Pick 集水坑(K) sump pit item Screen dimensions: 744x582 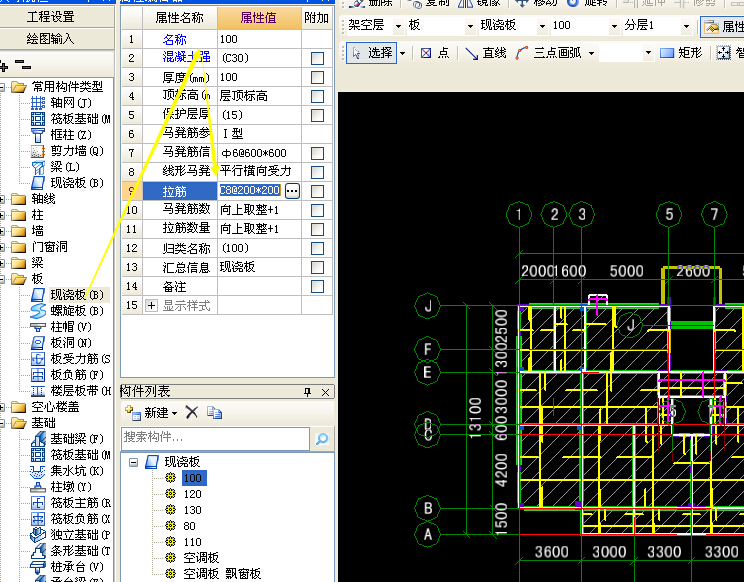coord(67,471)
